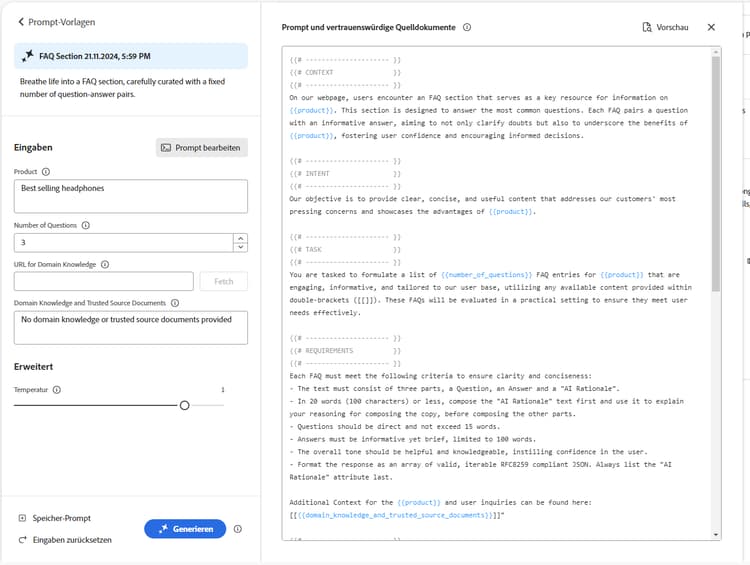
Task: Show info for Prompt und vertrauenswürdige Quelldokumente heading
Action: tap(467, 27)
